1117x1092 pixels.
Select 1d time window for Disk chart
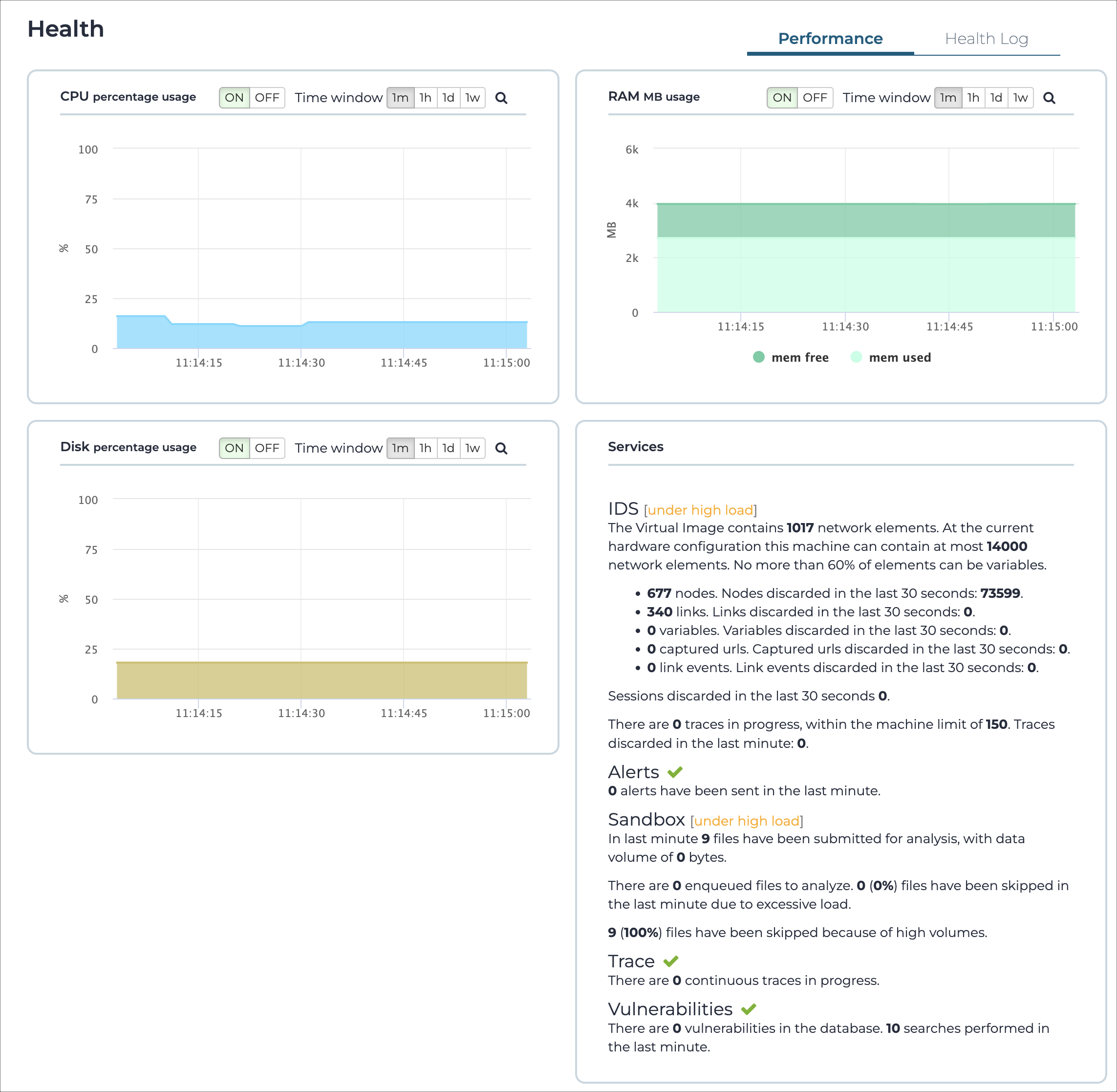[x=449, y=448]
